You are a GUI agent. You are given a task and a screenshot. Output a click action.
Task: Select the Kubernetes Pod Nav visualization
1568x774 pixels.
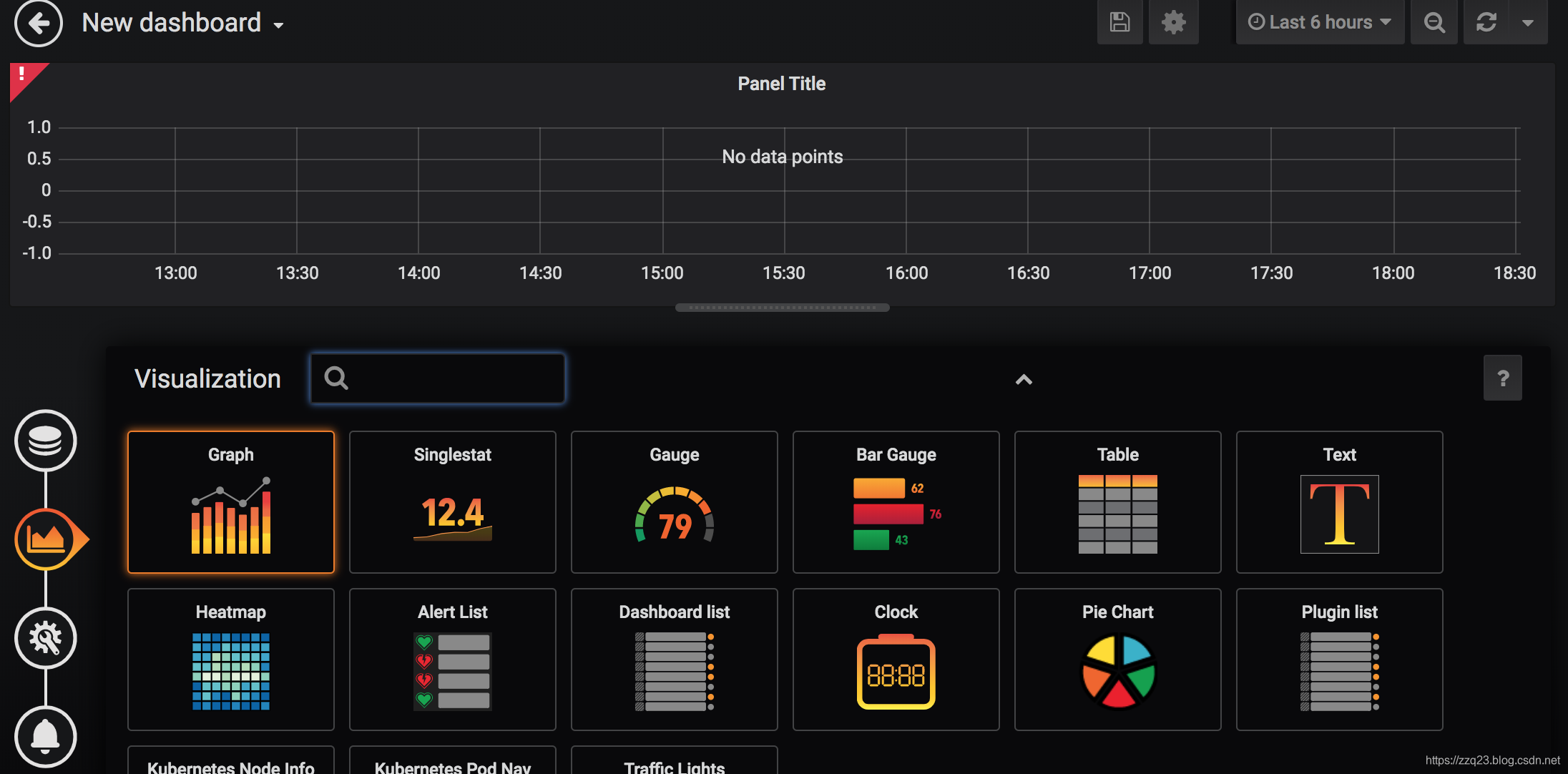(453, 761)
